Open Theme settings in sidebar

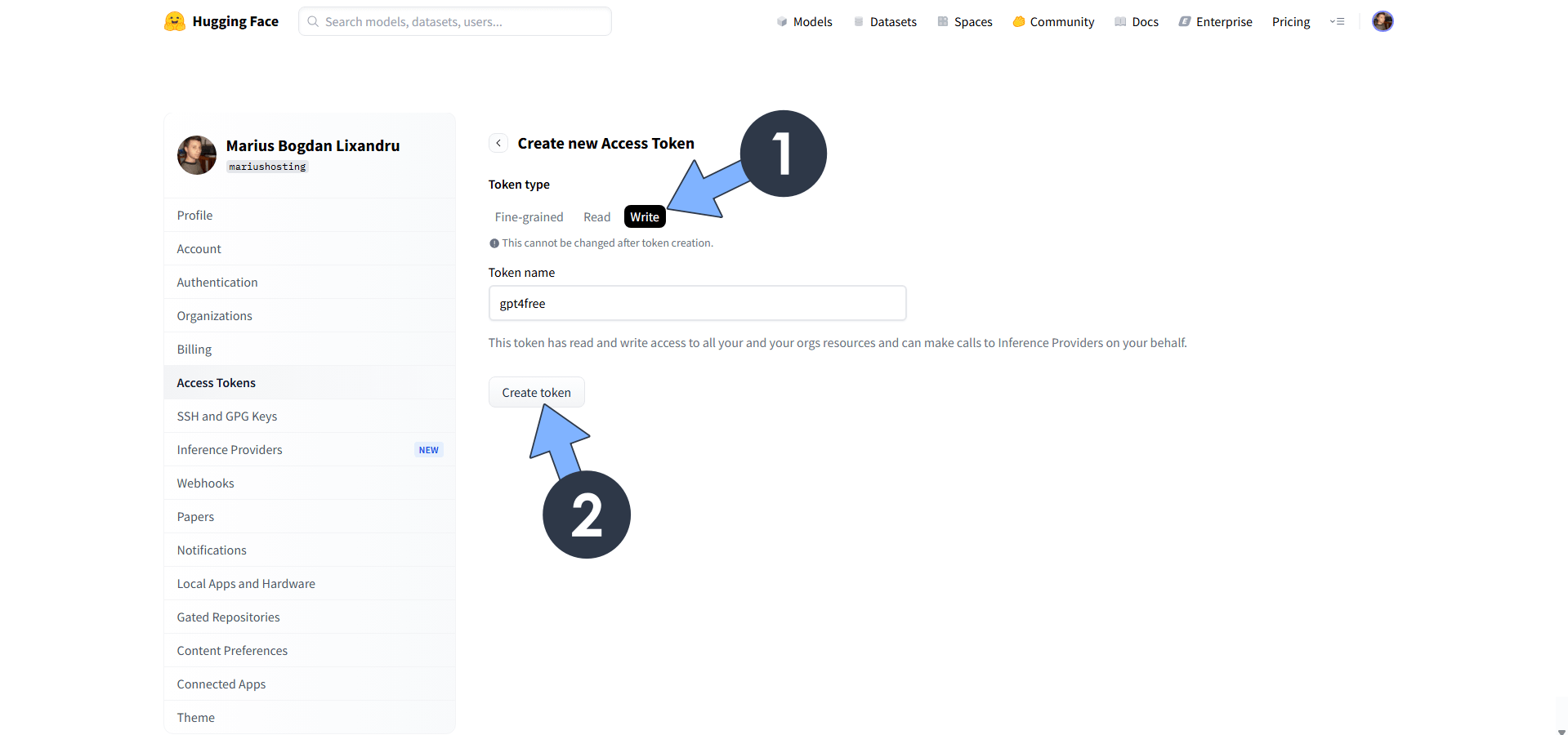tap(310, 717)
